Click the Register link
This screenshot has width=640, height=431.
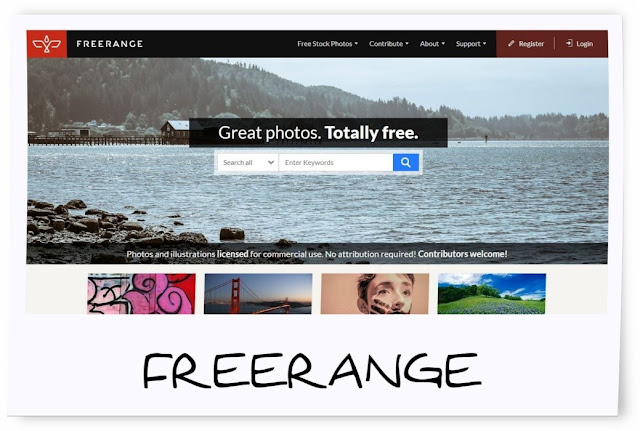531,44
